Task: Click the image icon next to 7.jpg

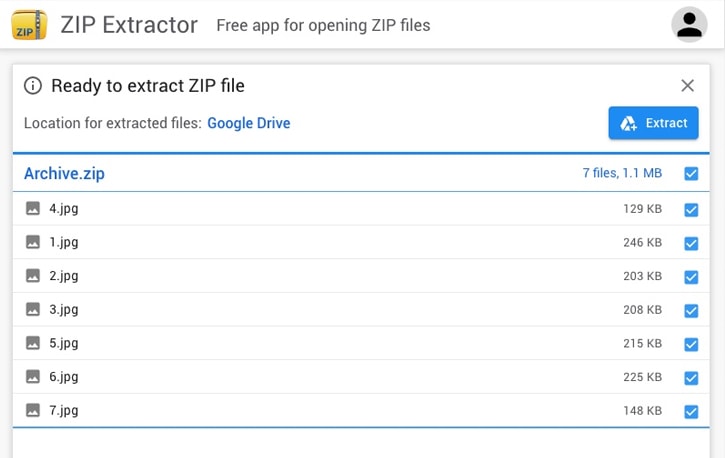Action: coord(33,410)
